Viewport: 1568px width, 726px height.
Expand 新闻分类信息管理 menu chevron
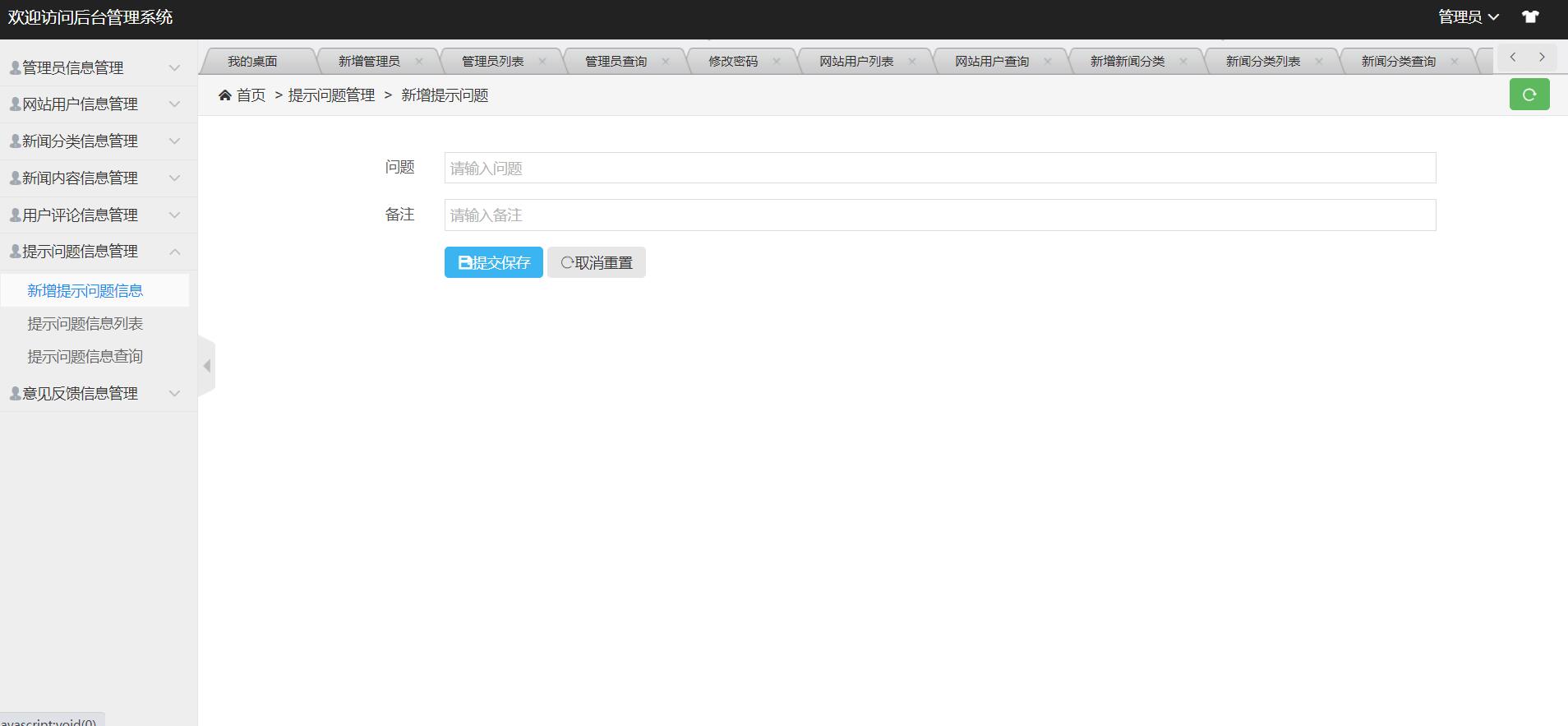click(174, 141)
